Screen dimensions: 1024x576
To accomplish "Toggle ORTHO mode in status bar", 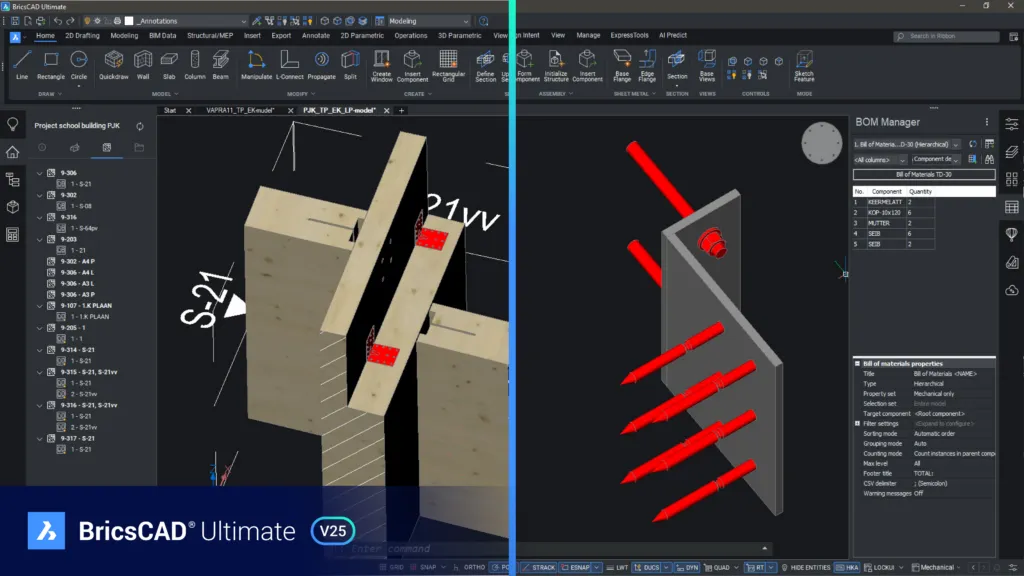I will click(x=474, y=568).
